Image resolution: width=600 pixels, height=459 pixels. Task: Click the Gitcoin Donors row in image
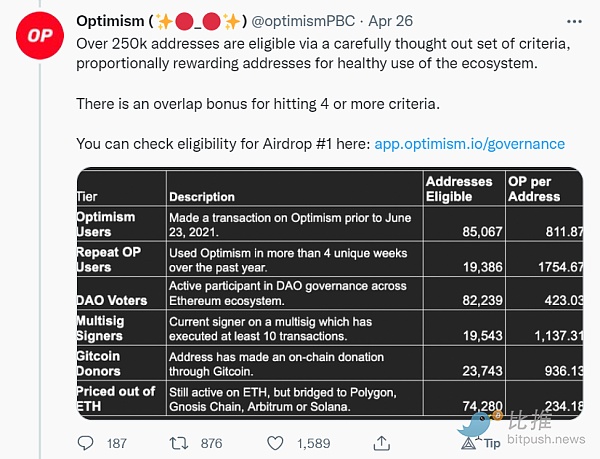[x=329, y=364]
